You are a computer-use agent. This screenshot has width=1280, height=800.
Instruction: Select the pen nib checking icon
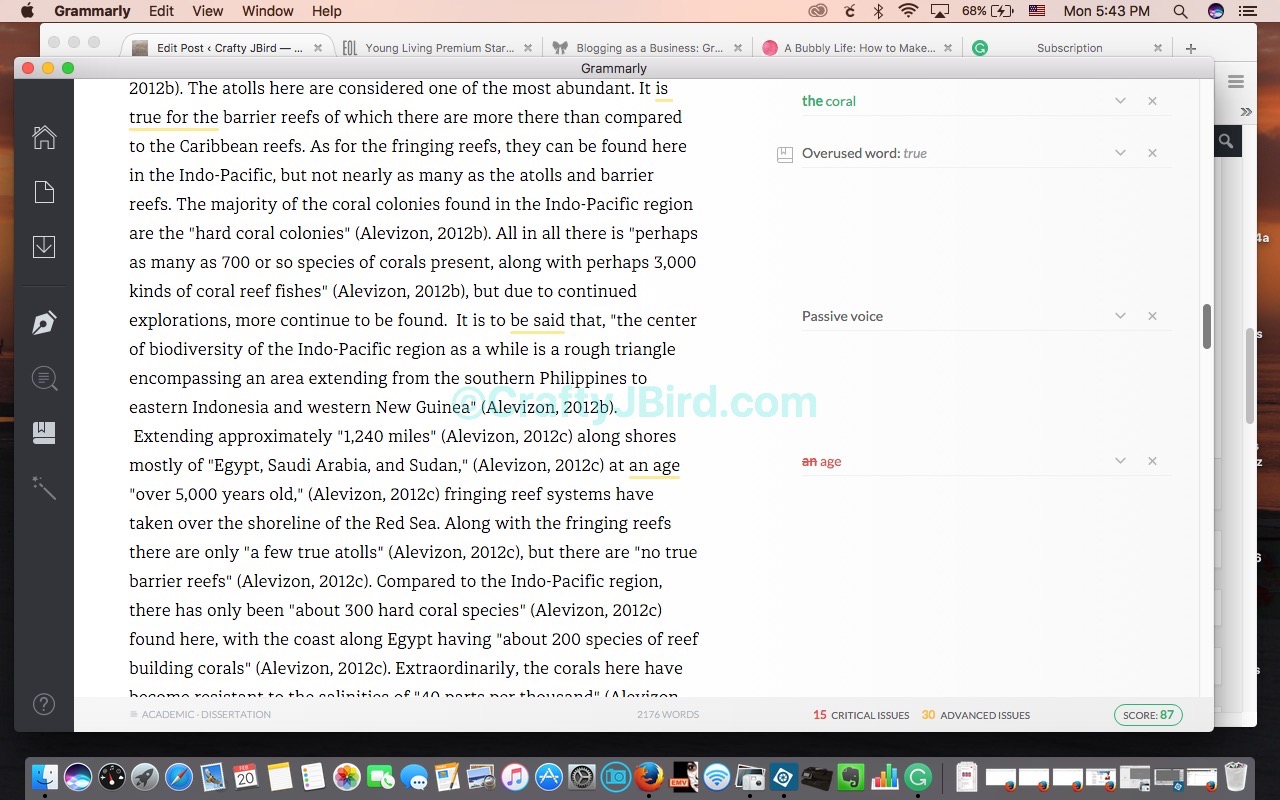44,323
